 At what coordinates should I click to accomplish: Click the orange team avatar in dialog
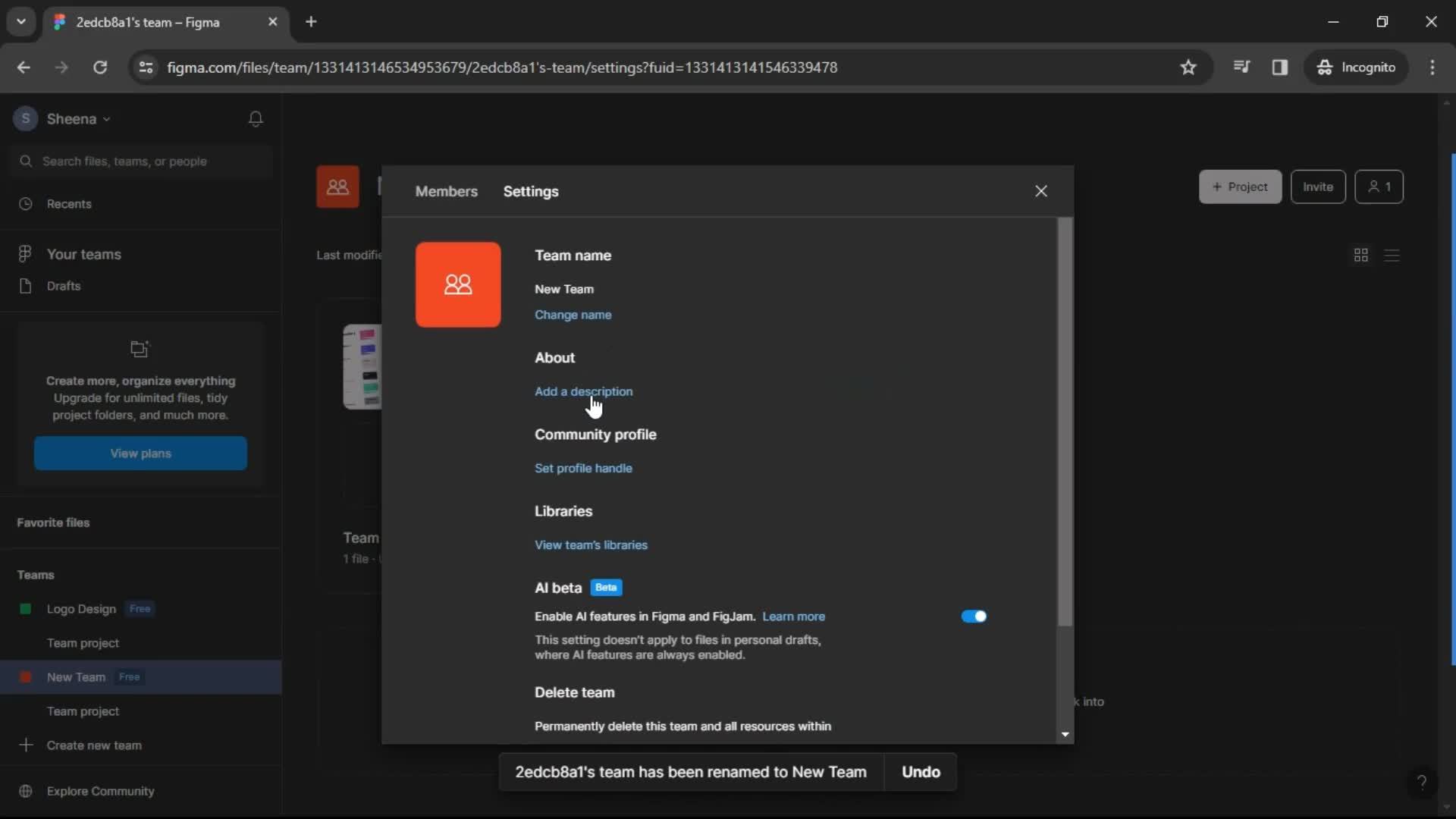(458, 284)
